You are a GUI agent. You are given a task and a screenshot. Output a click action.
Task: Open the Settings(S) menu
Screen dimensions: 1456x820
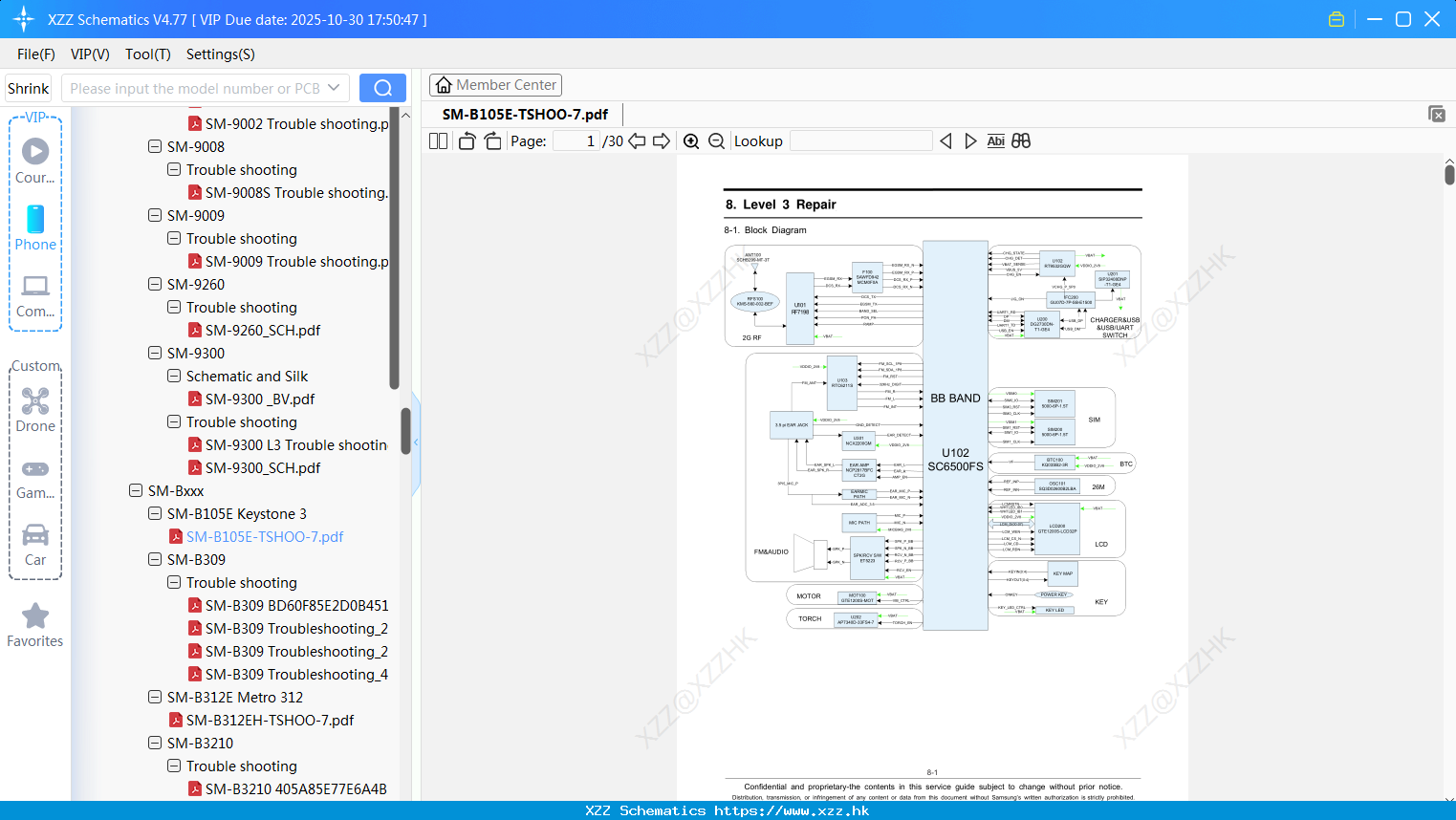click(221, 54)
